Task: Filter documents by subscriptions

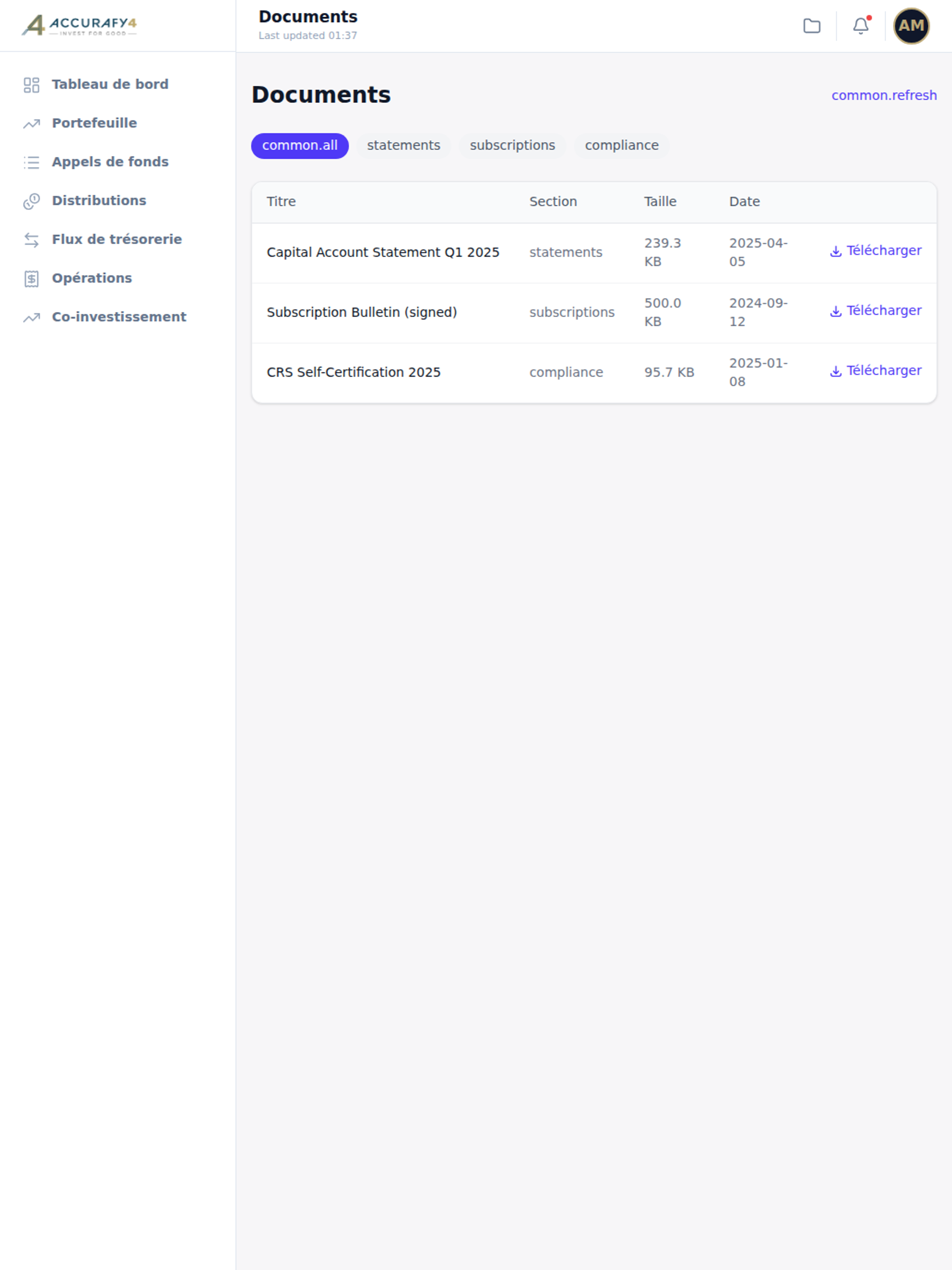Action: [512, 146]
